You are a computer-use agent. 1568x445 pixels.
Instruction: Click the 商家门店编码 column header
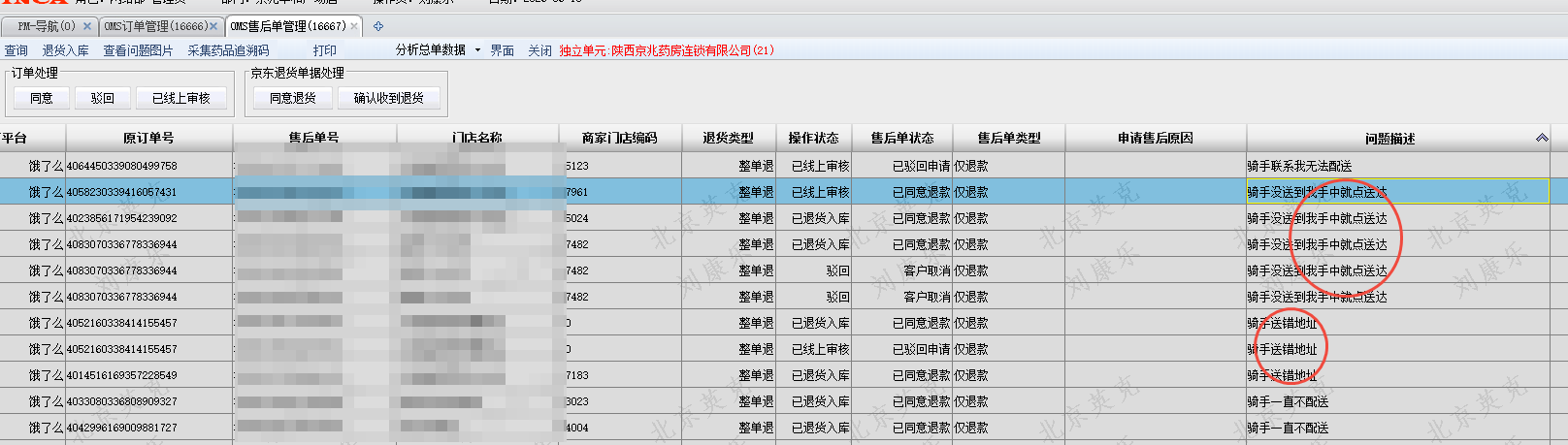point(620,139)
